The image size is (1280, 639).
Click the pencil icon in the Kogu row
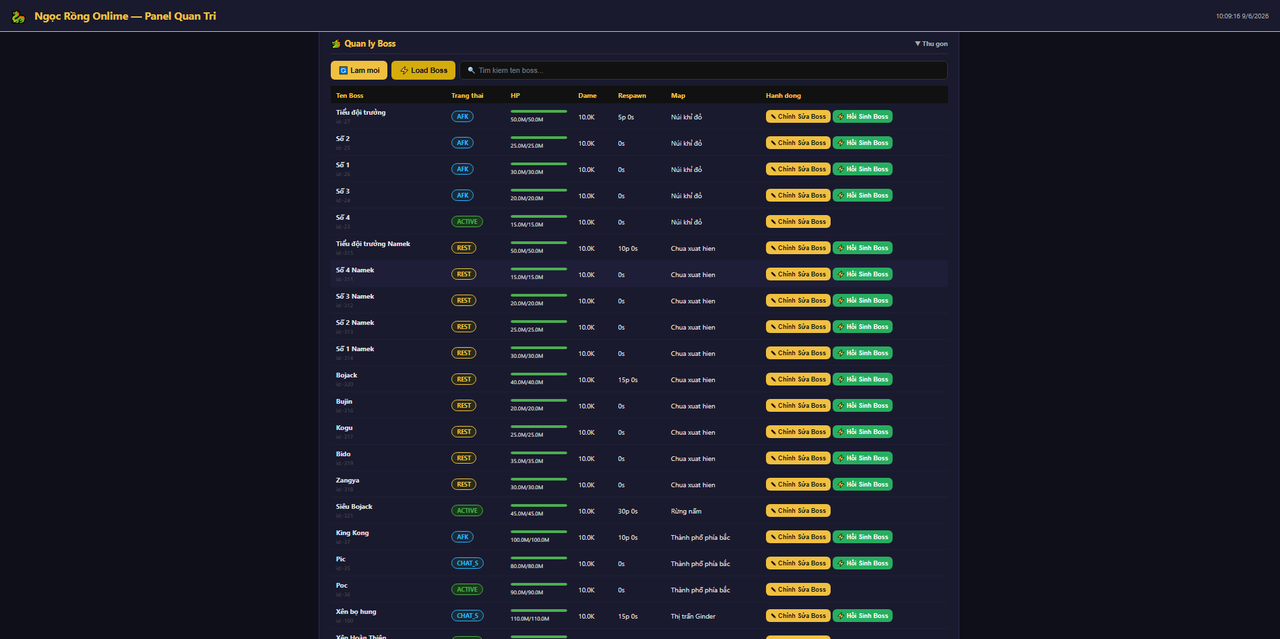tap(774, 432)
